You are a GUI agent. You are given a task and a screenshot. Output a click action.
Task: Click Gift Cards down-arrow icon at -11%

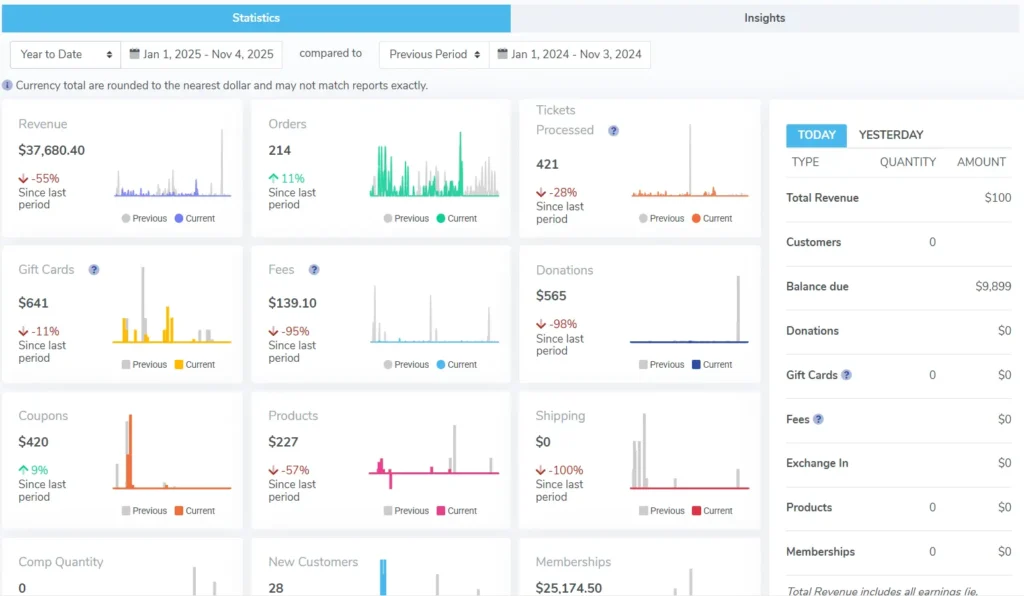click(24, 332)
